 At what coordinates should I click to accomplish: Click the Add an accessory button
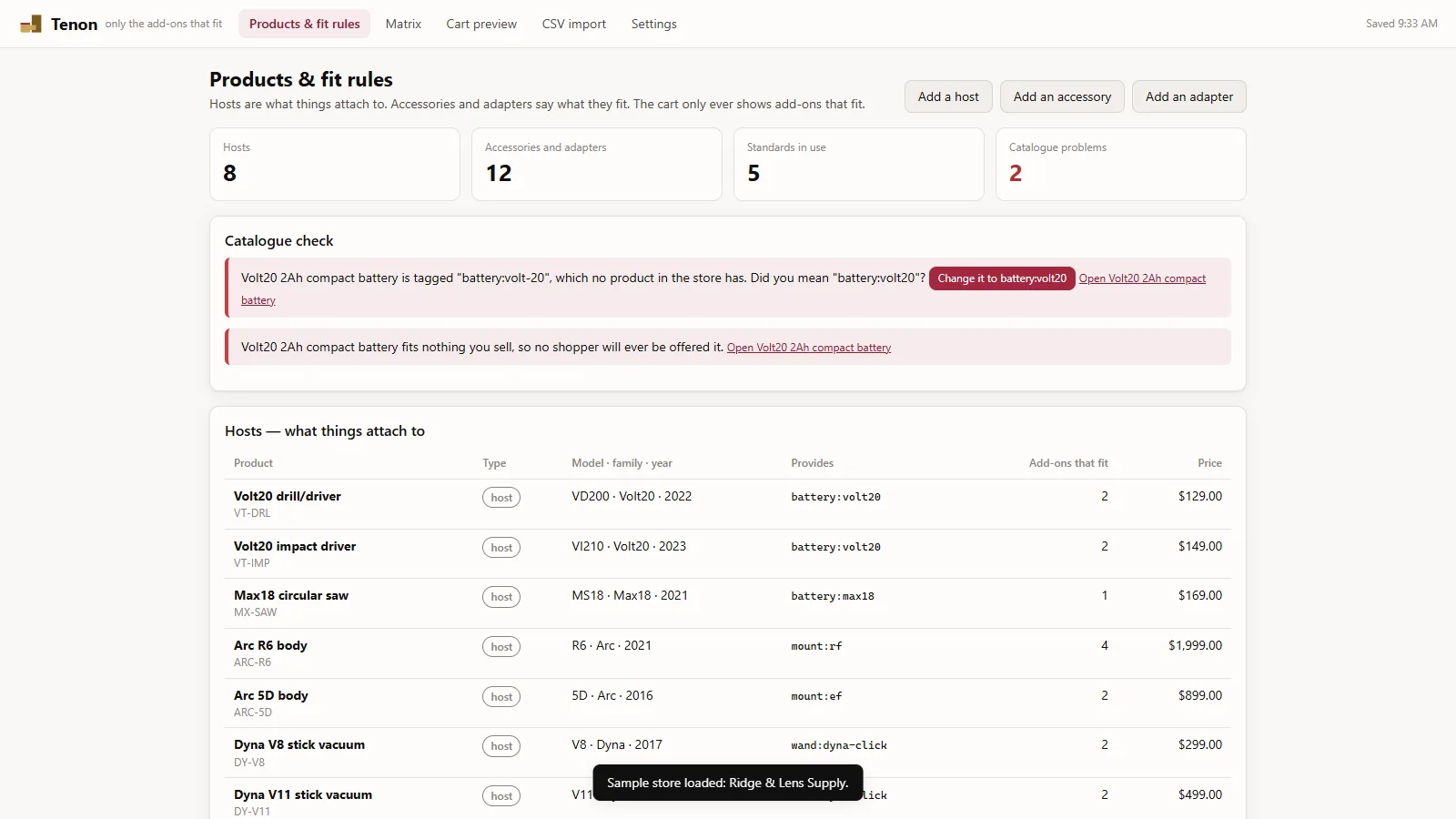pyautogui.click(x=1062, y=96)
